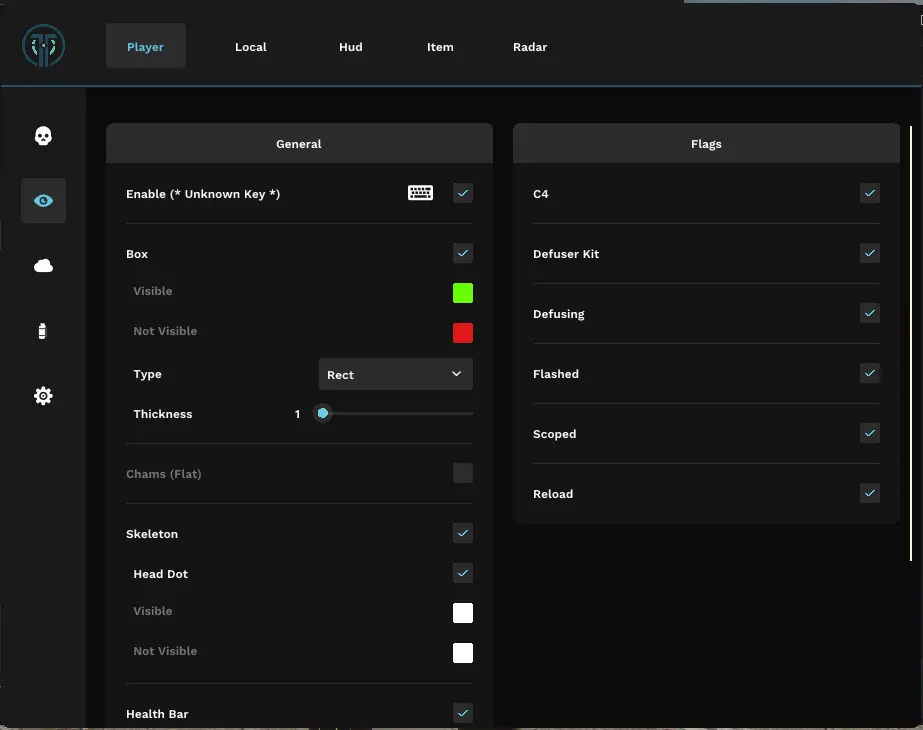Viewport: 923px width, 730px height.
Task: Open the skull sidebar section
Action: click(x=43, y=136)
